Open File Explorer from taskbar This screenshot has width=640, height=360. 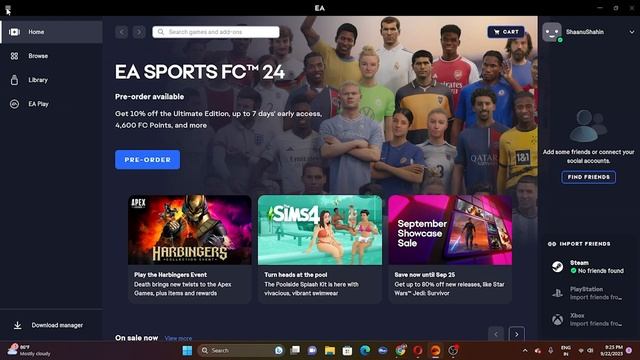pyautogui.click(x=330, y=351)
